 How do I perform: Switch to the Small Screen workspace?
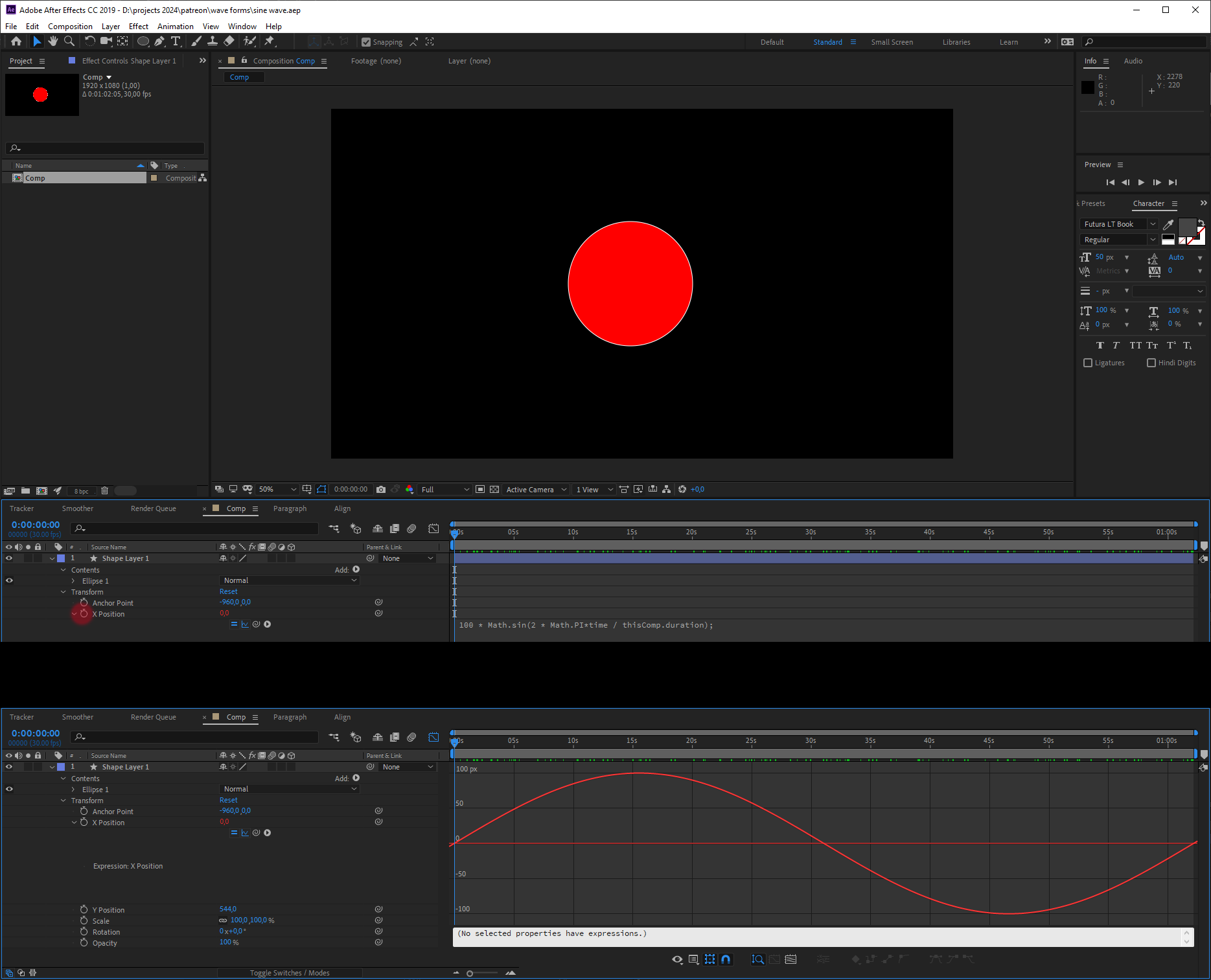click(x=892, y=42)
